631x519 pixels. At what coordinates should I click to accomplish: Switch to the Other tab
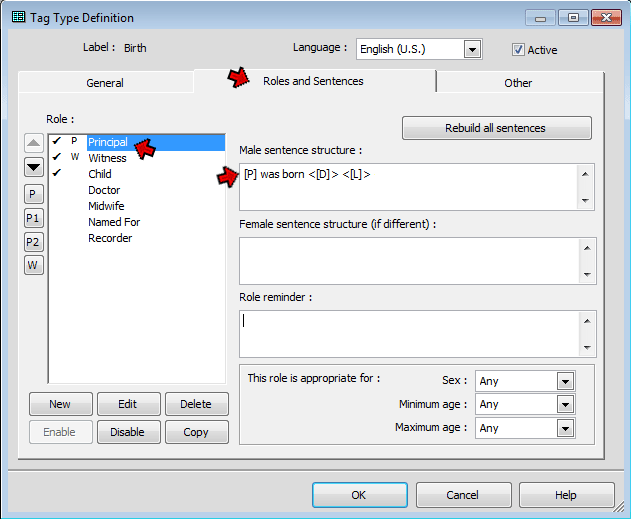tap(518, 83)
